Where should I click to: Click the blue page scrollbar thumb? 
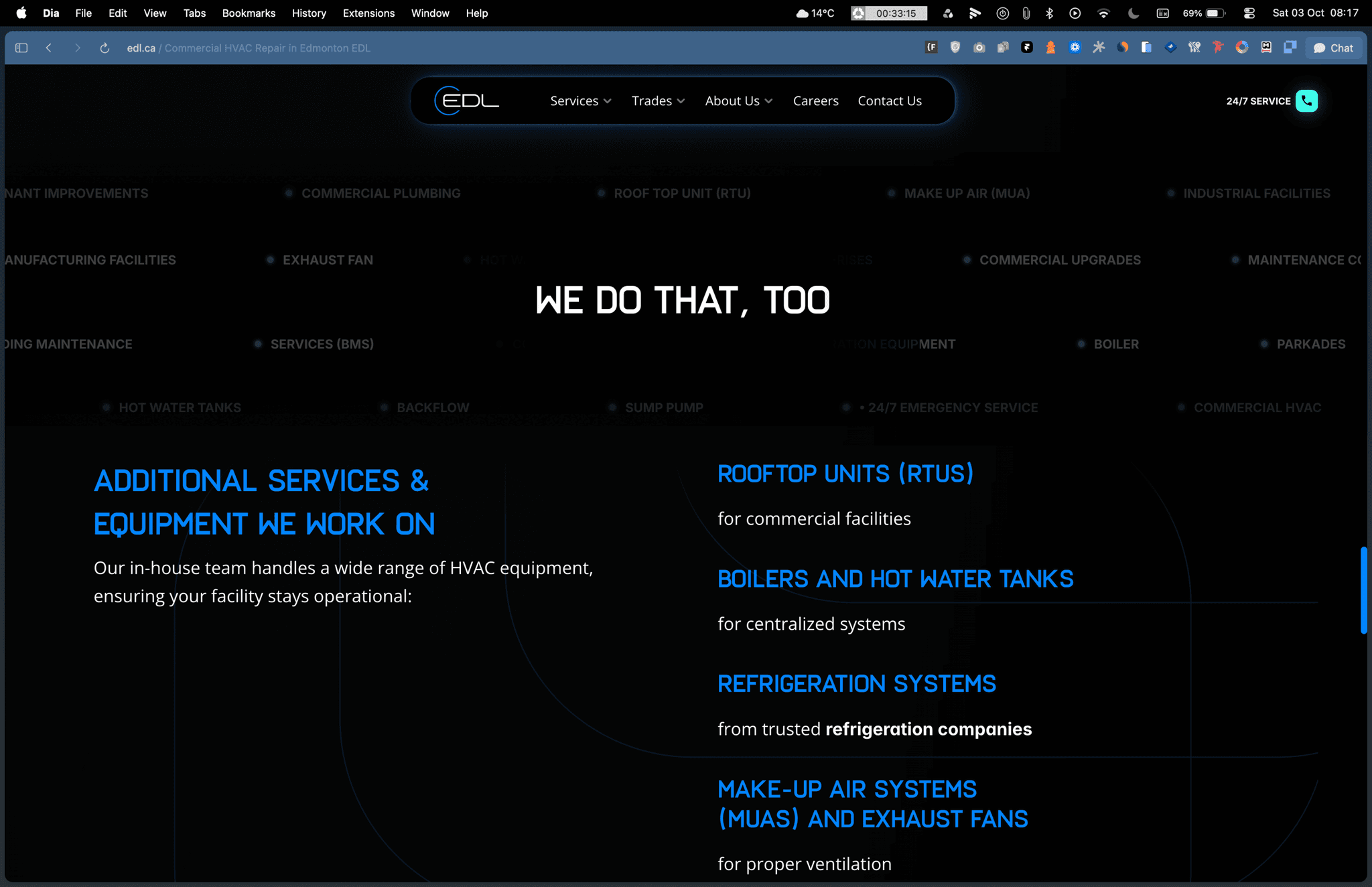click(x=1363, y=590)
